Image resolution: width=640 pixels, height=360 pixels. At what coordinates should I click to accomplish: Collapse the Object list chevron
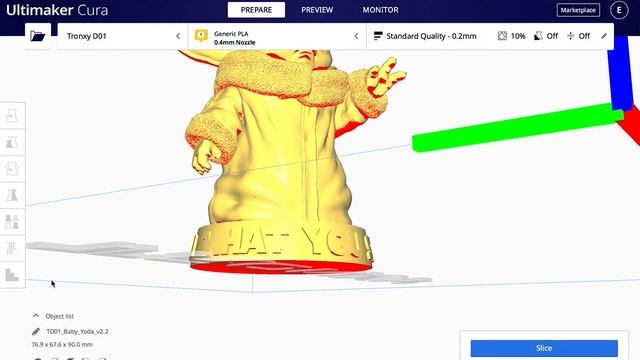(x=36, y=316)
